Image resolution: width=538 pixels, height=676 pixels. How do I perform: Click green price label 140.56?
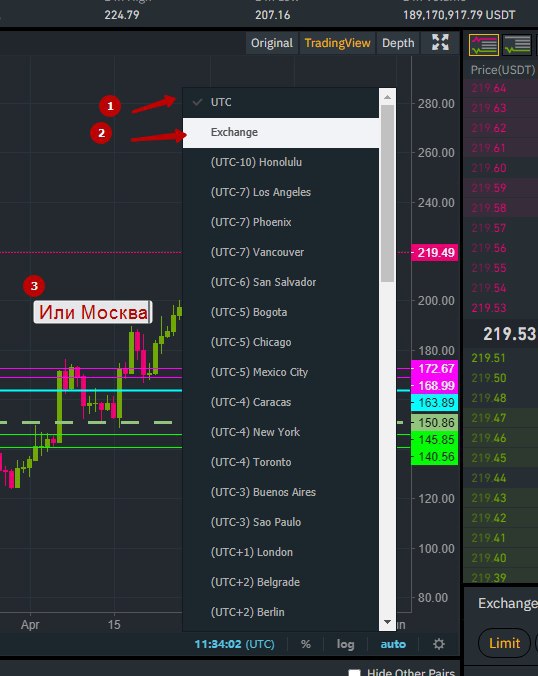435,457
